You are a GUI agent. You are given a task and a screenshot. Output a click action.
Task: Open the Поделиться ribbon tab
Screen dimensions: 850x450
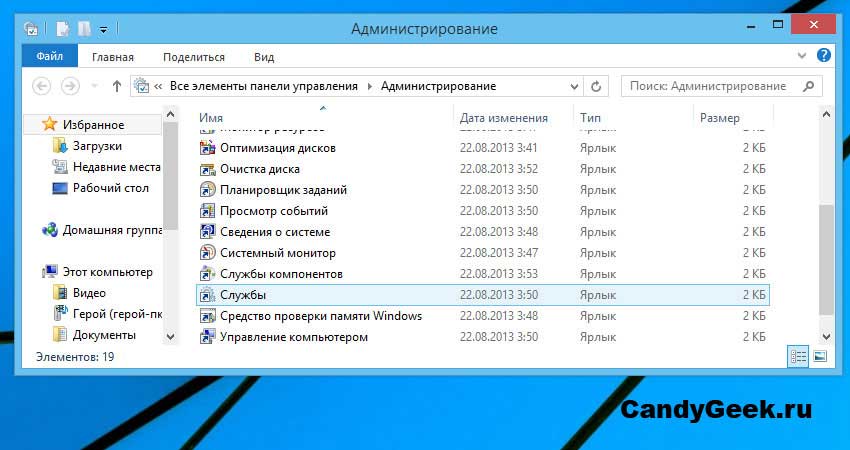pos(194,57)
